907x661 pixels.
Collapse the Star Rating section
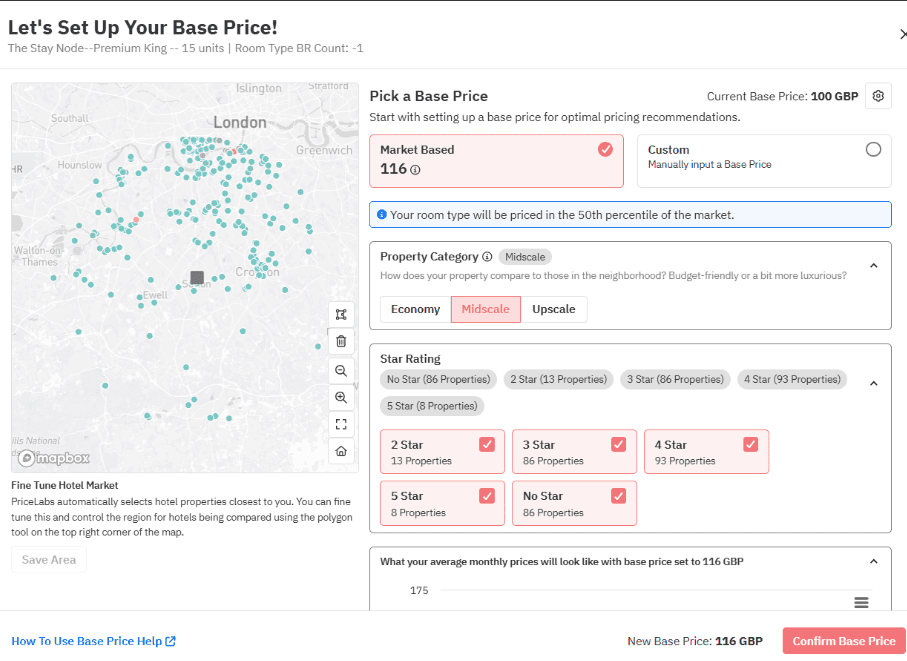[873, 383]
